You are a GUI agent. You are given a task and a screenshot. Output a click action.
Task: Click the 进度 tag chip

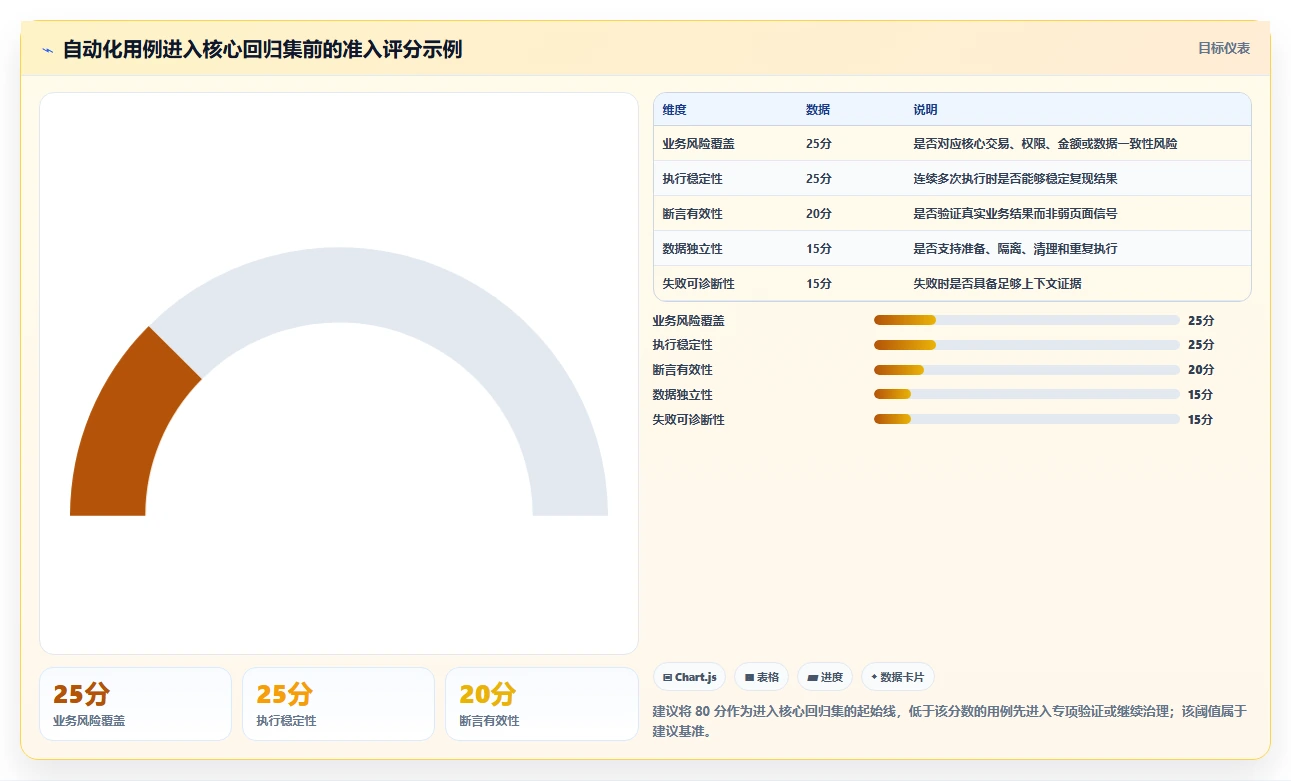coord(825,677)
